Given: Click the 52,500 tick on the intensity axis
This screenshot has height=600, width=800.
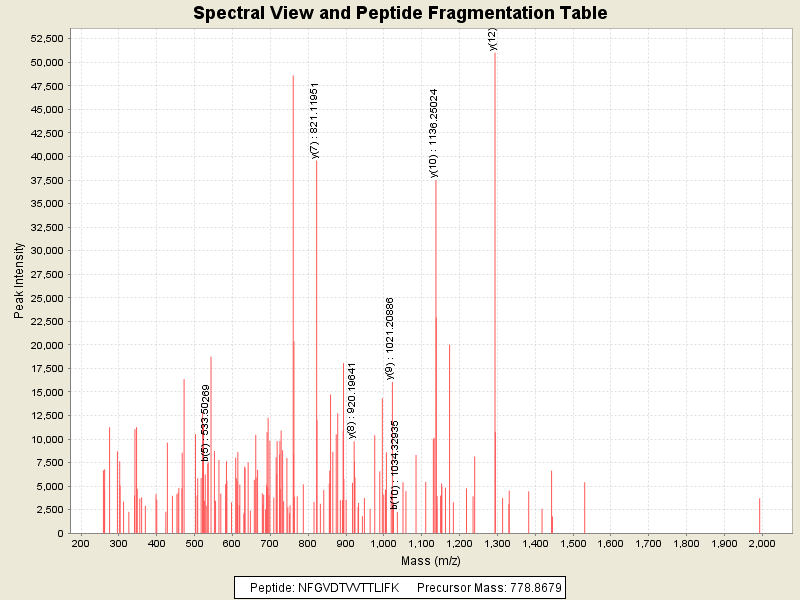Looking at the screenshot, I should (x=48, y=38).
